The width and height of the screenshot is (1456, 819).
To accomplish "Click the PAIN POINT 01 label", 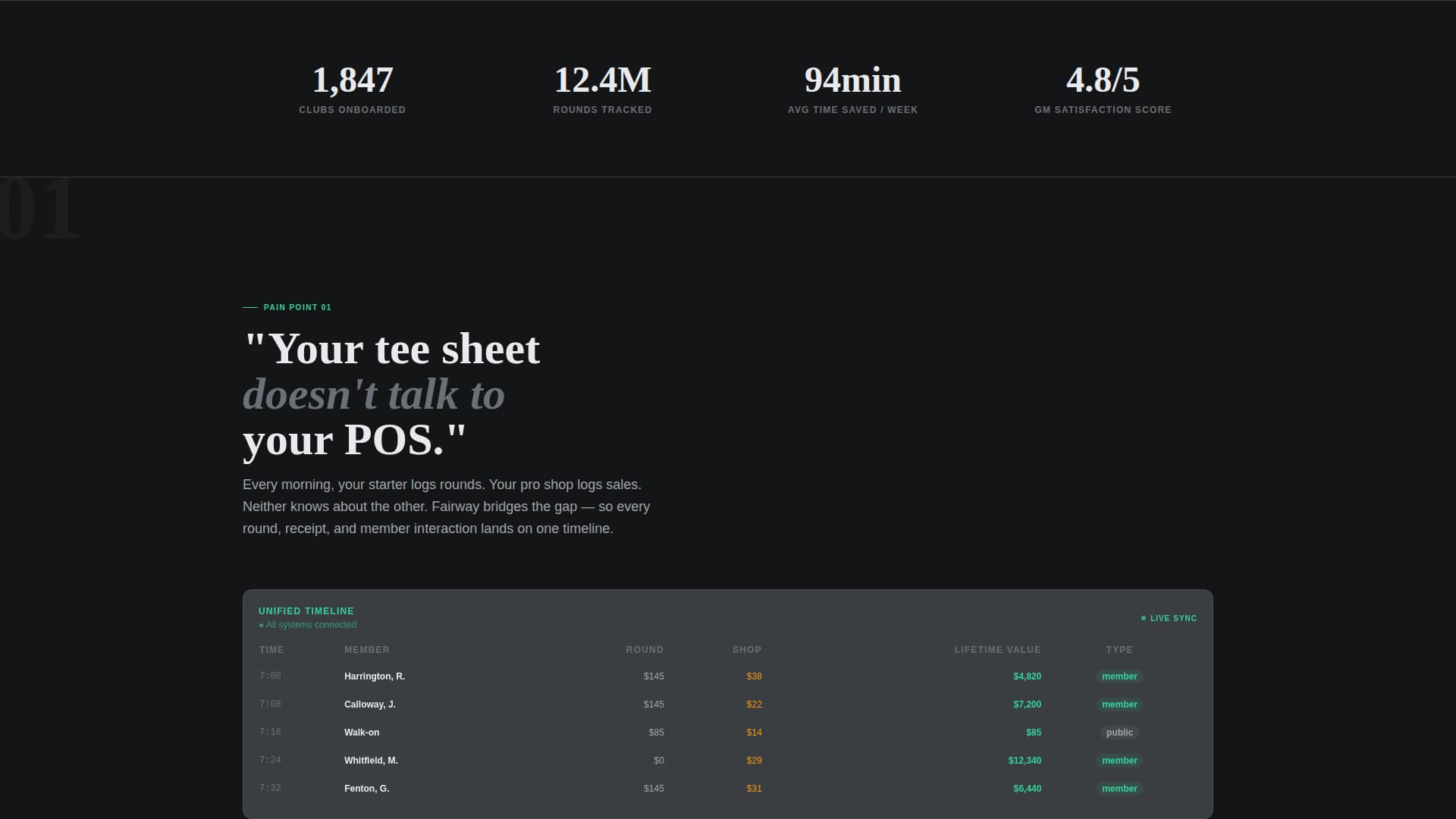I will click(297, 307).
